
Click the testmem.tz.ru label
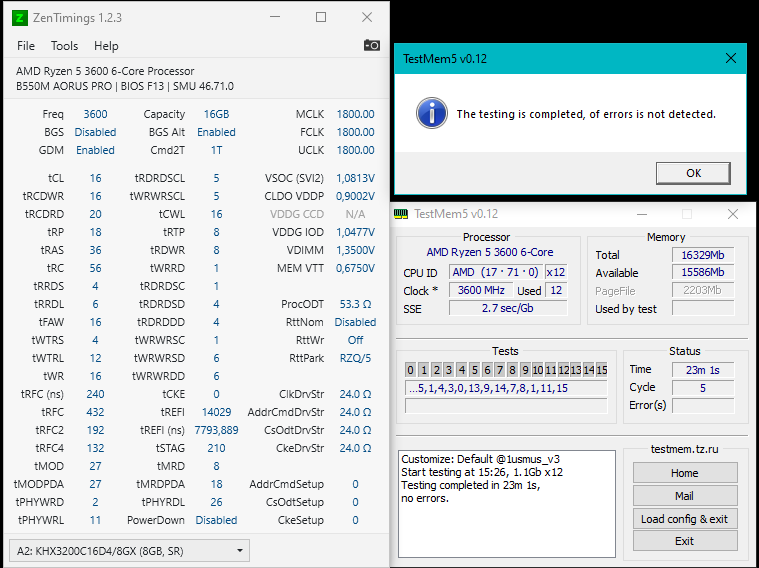click(x=684, y=449)
